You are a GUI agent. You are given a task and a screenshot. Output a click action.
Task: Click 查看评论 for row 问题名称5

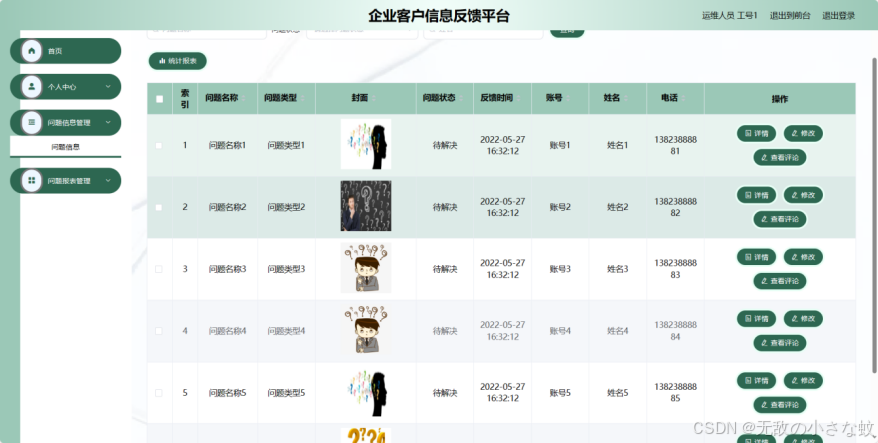(779, 405)
